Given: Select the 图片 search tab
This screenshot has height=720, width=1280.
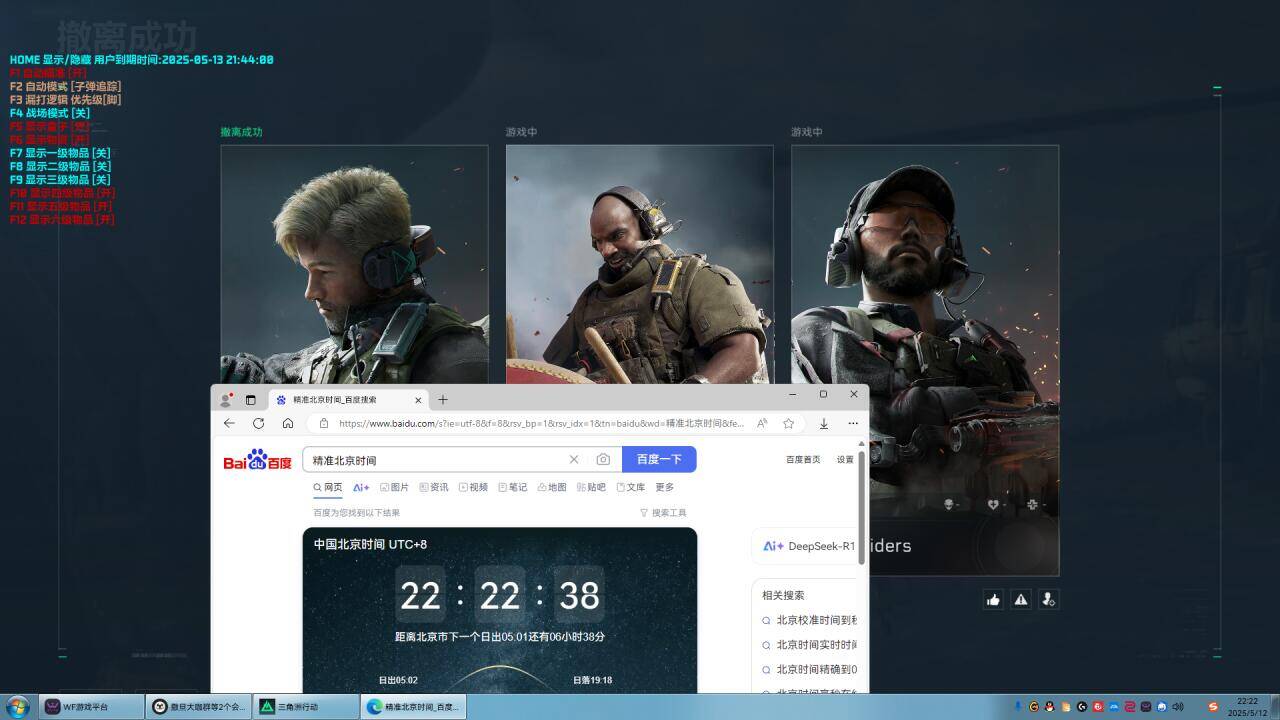Looking at the screenshot, I should click(x=394, y=487).
